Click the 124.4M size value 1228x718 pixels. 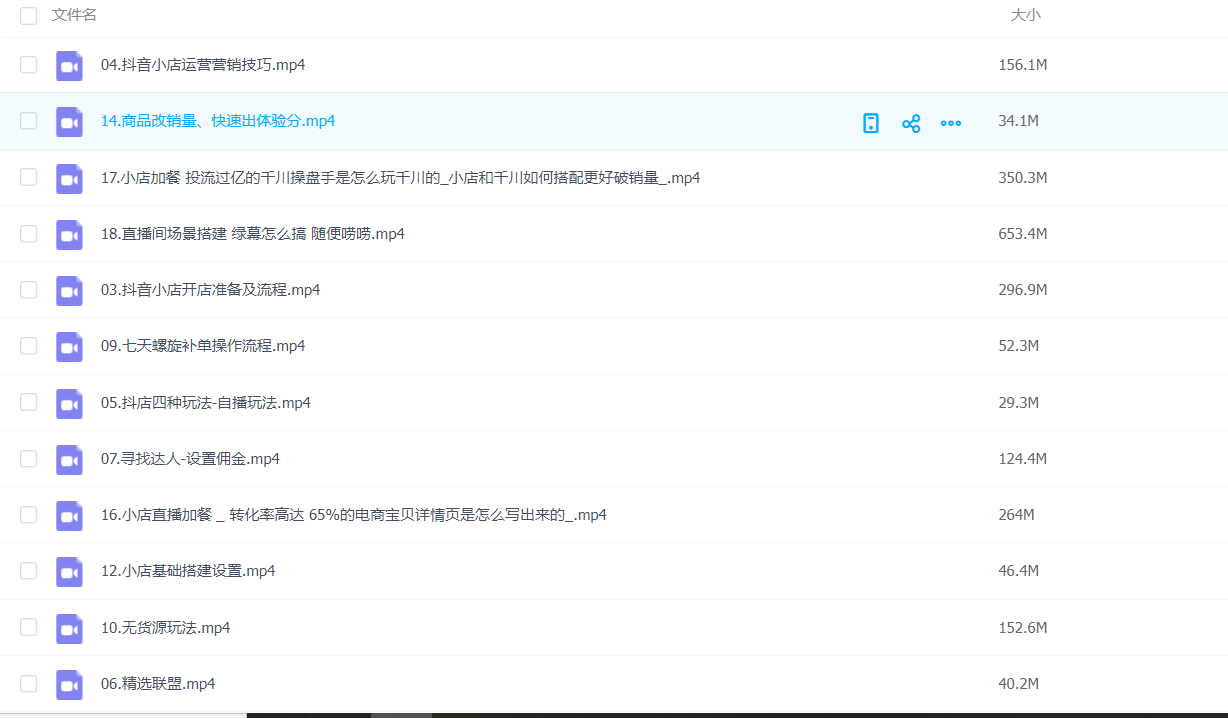[1023, 459]
